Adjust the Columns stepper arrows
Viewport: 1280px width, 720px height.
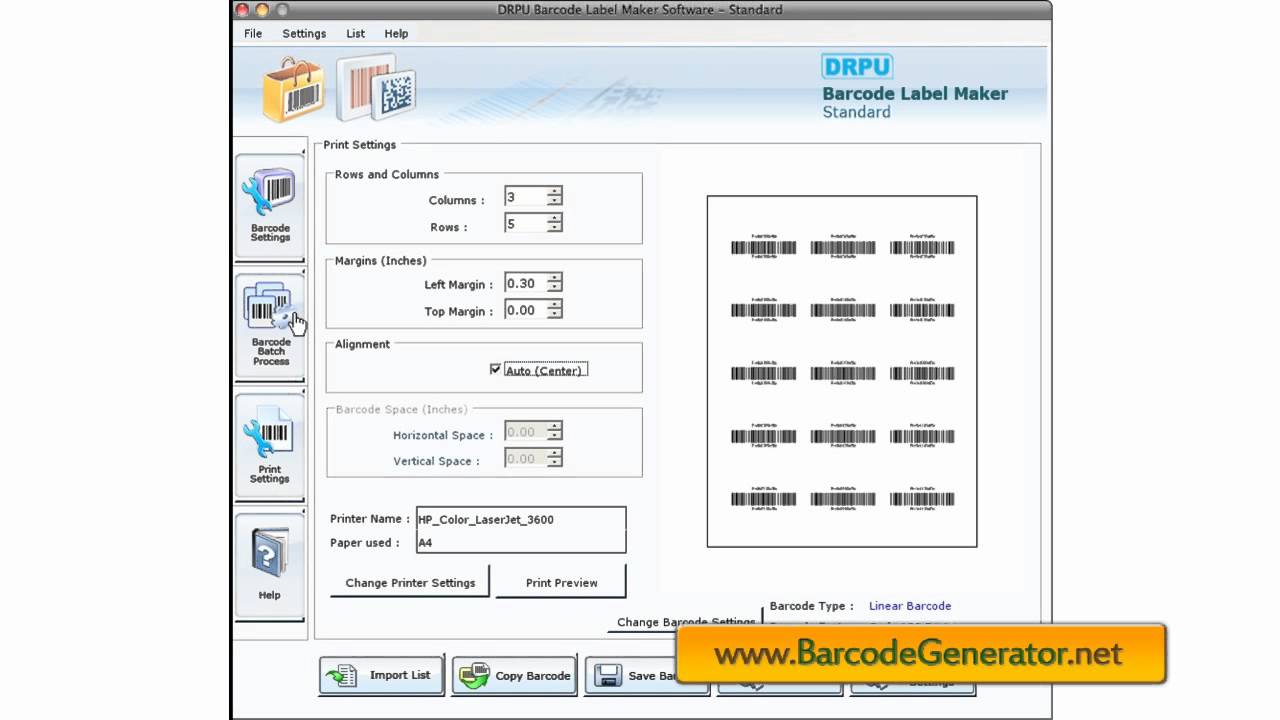click(x=554, y=196)
